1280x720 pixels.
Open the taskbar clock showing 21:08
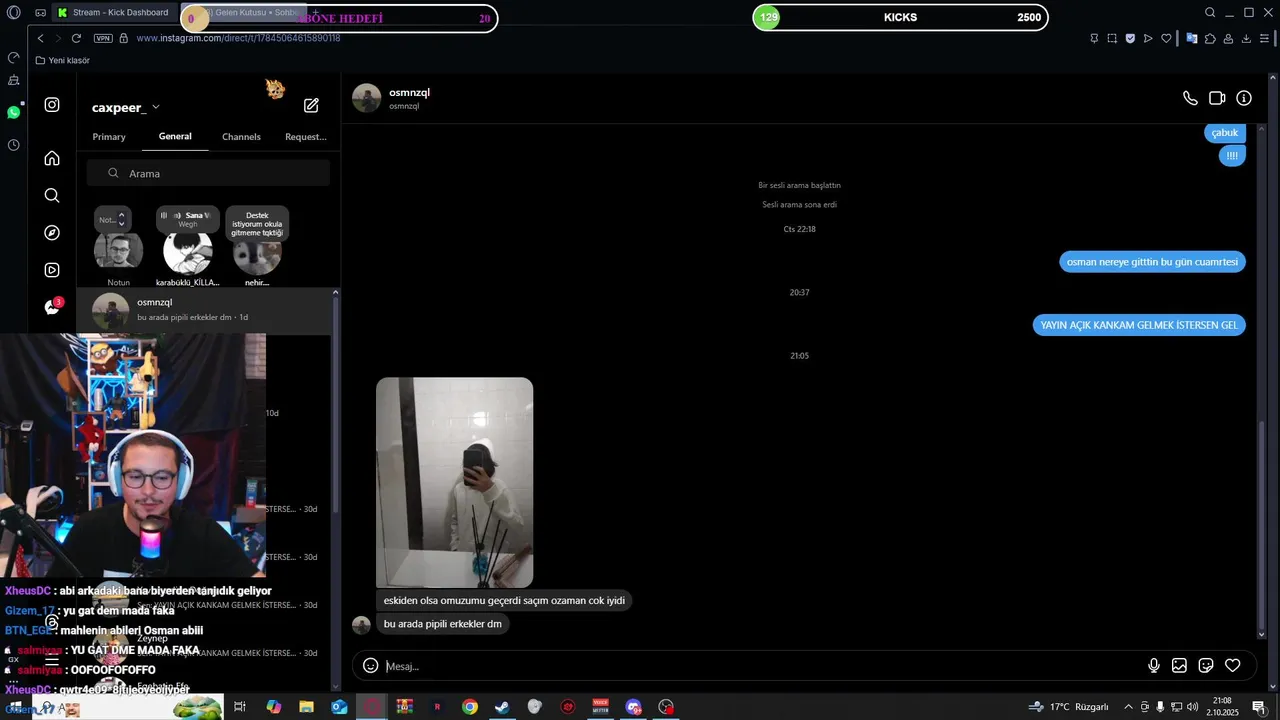tap(1222, 706)
